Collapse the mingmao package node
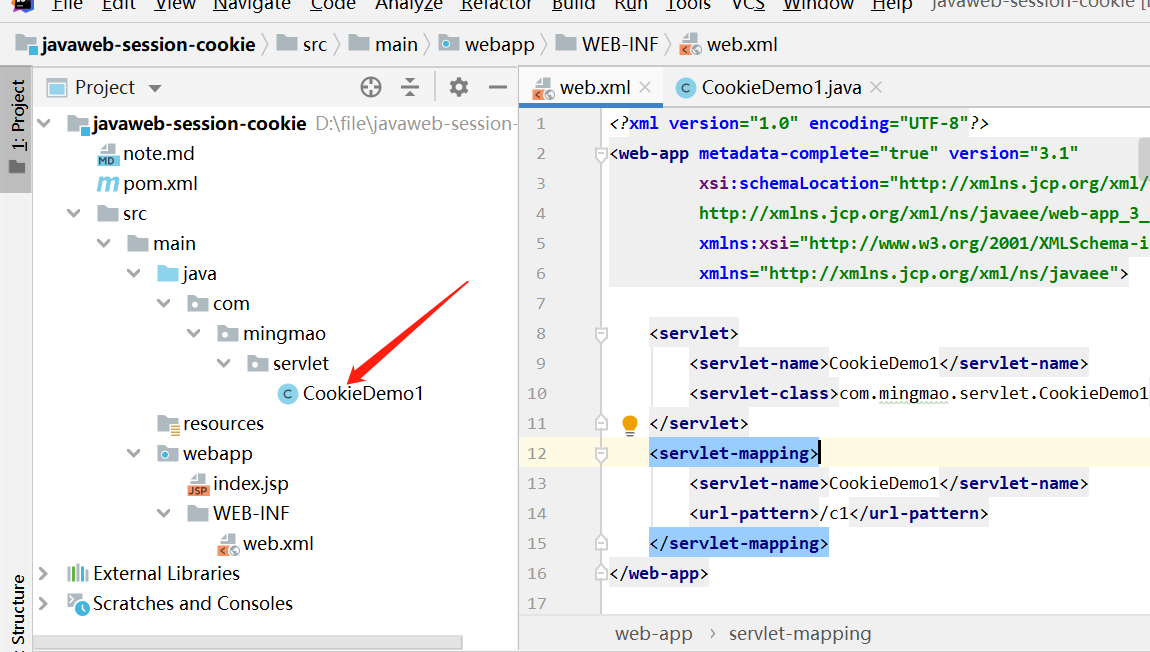The image size is (1150, 652). pyautogui.click(x=194, y=334)
